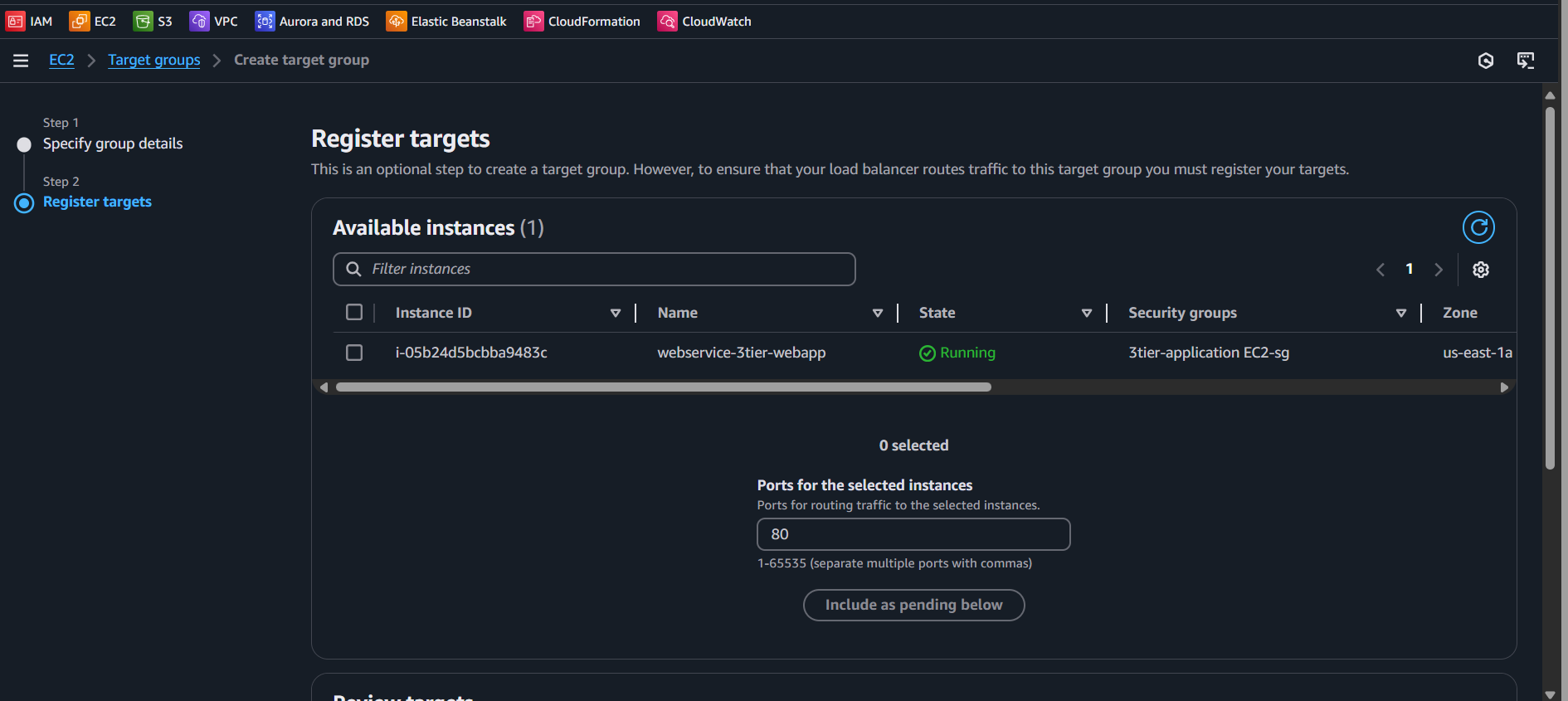Click the page scroll up arrow
The width and height of the screenshot is (1568, 701).
pos(1550,95)
